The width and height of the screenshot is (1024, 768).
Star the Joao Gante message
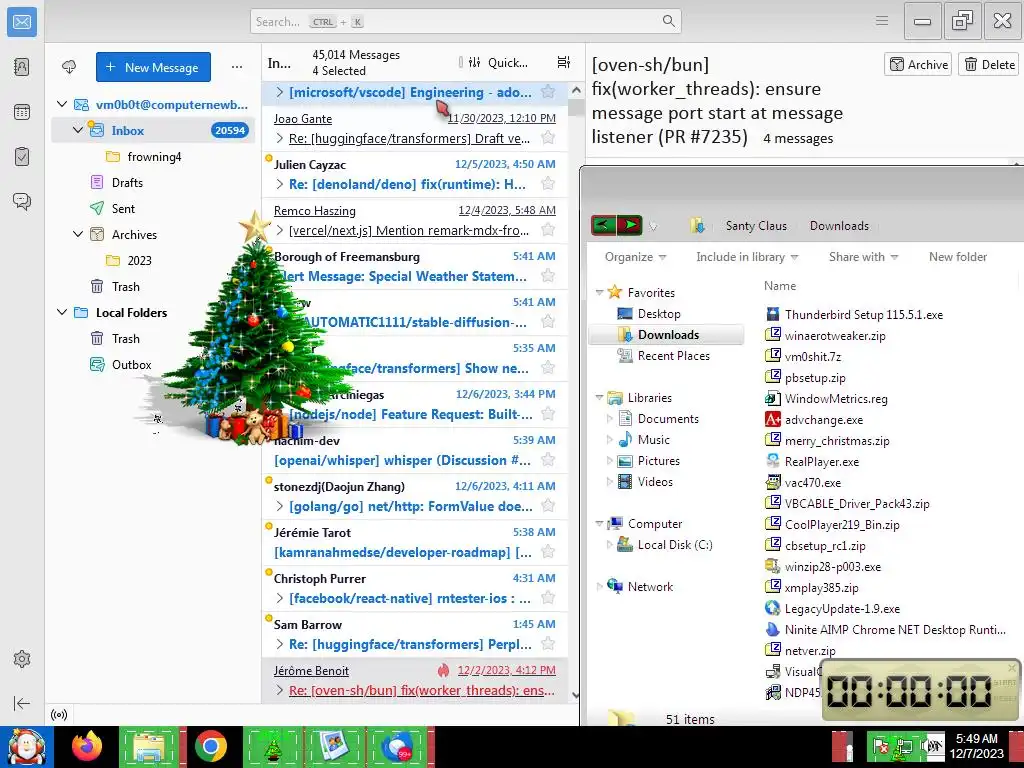tap(548, 138)
